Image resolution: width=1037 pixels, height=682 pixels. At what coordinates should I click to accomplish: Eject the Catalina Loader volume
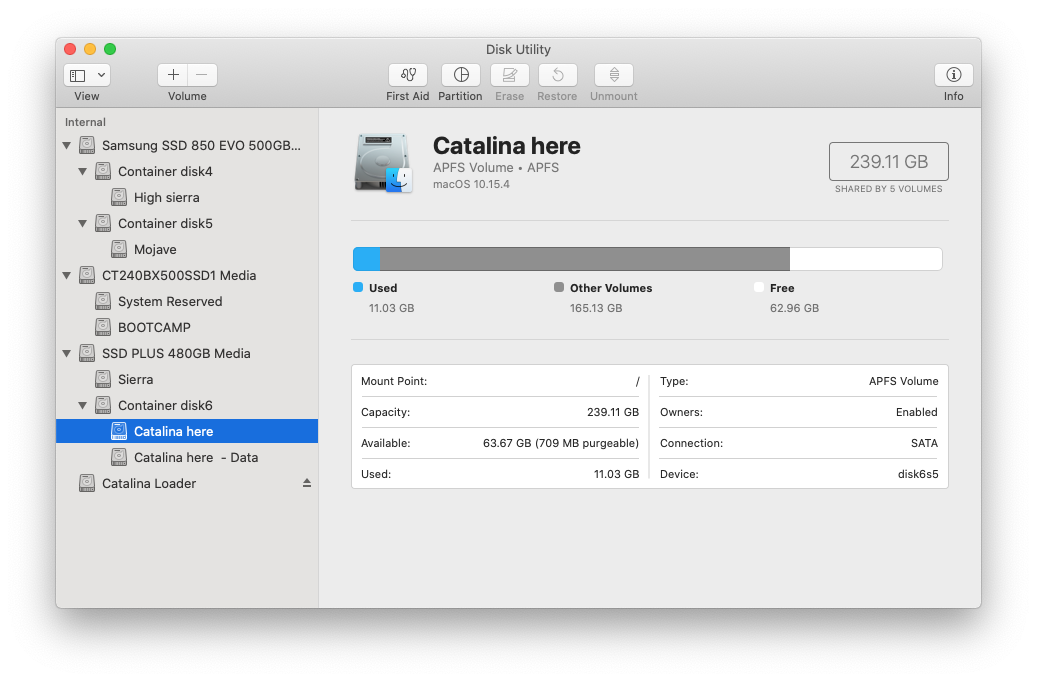pos(307,484)
